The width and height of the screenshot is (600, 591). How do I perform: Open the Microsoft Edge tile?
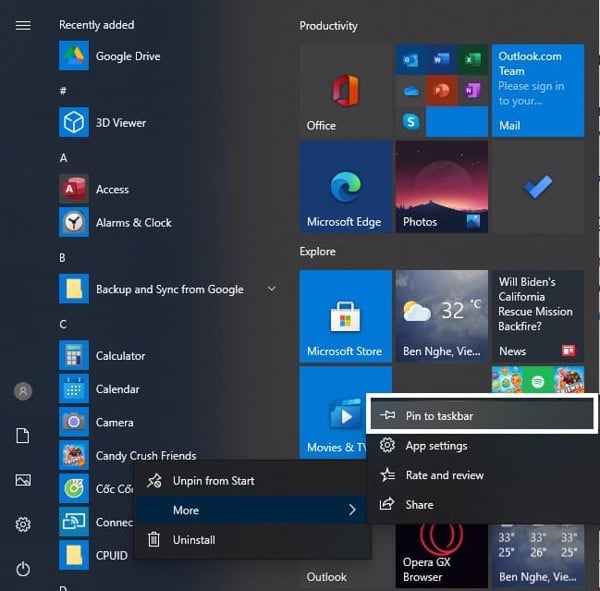[346, 187]
